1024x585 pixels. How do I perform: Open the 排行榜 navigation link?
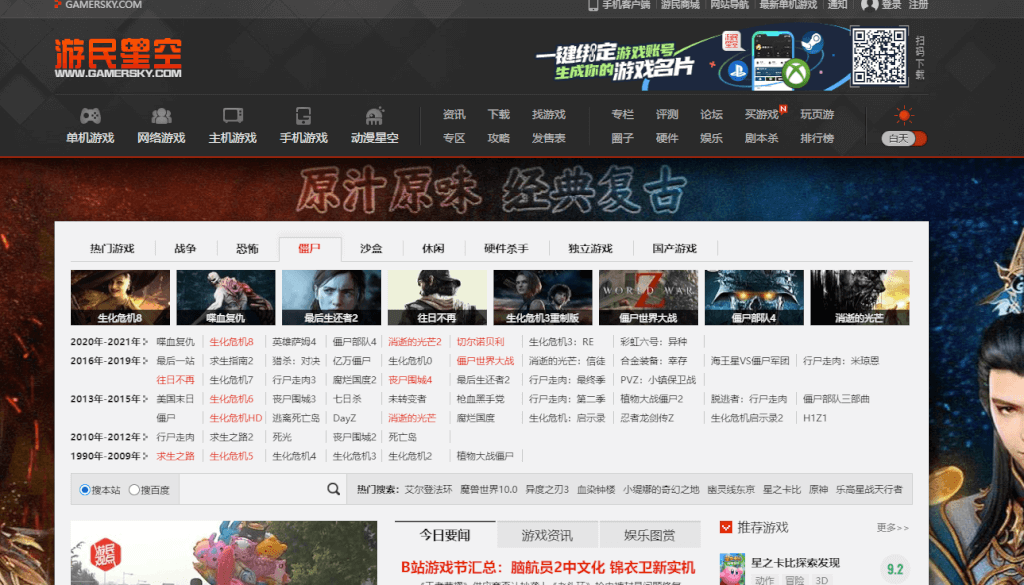click(x=817, y=138)
